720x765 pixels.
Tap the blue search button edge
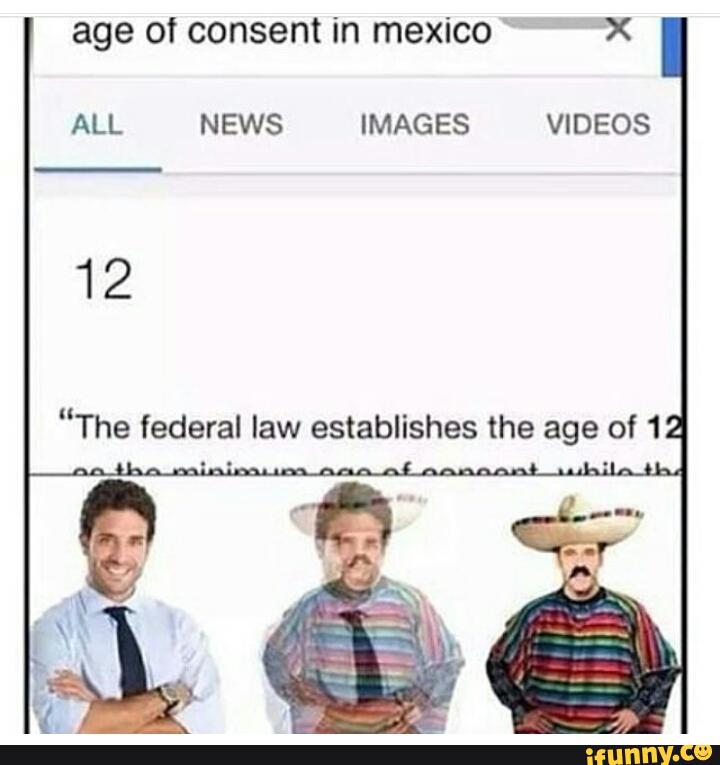point(672,47)
